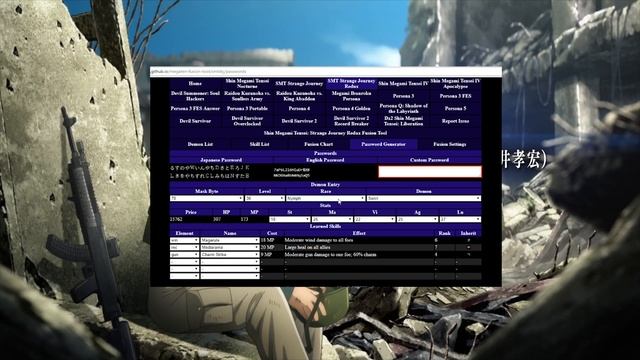Open the Shin Megami Tensei IV link
This screenshot has width=640, height=360.
(x=403, y=84)
